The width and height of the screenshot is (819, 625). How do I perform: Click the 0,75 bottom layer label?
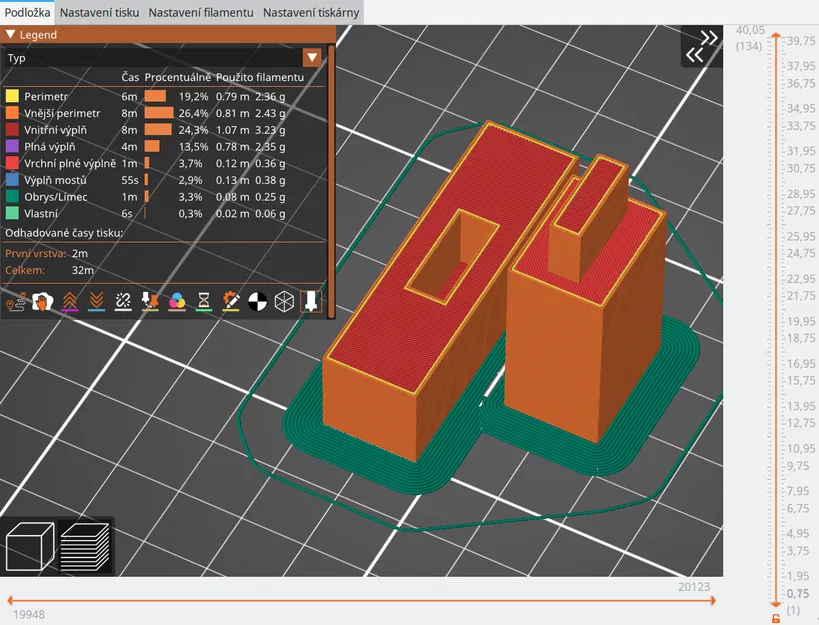pos(798,594)
